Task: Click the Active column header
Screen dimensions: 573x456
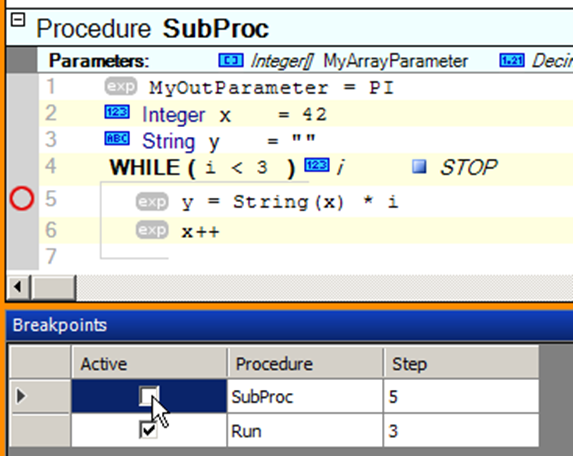Action: pos(149,363)
